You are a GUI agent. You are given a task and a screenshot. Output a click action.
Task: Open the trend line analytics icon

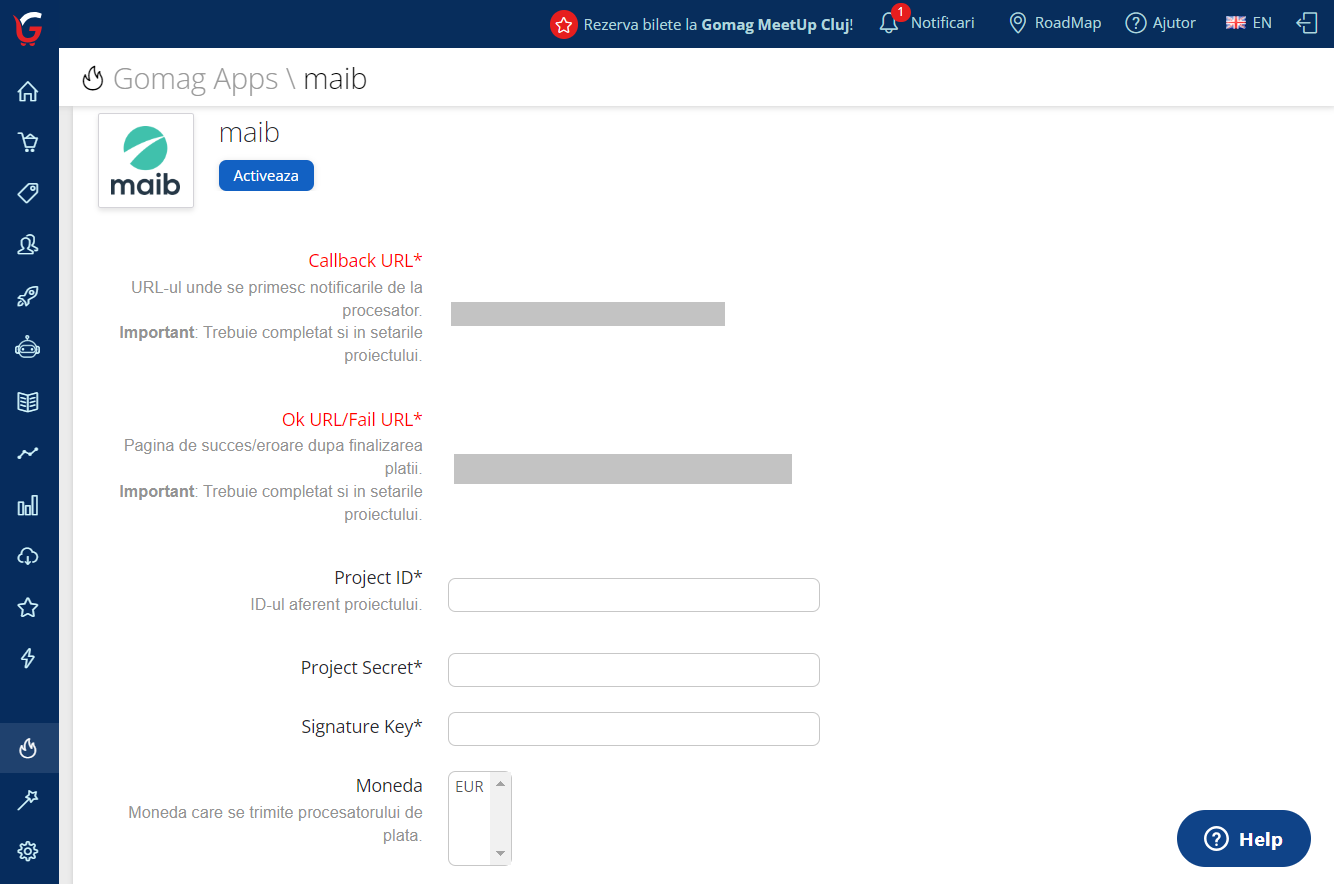click(28, 453)
